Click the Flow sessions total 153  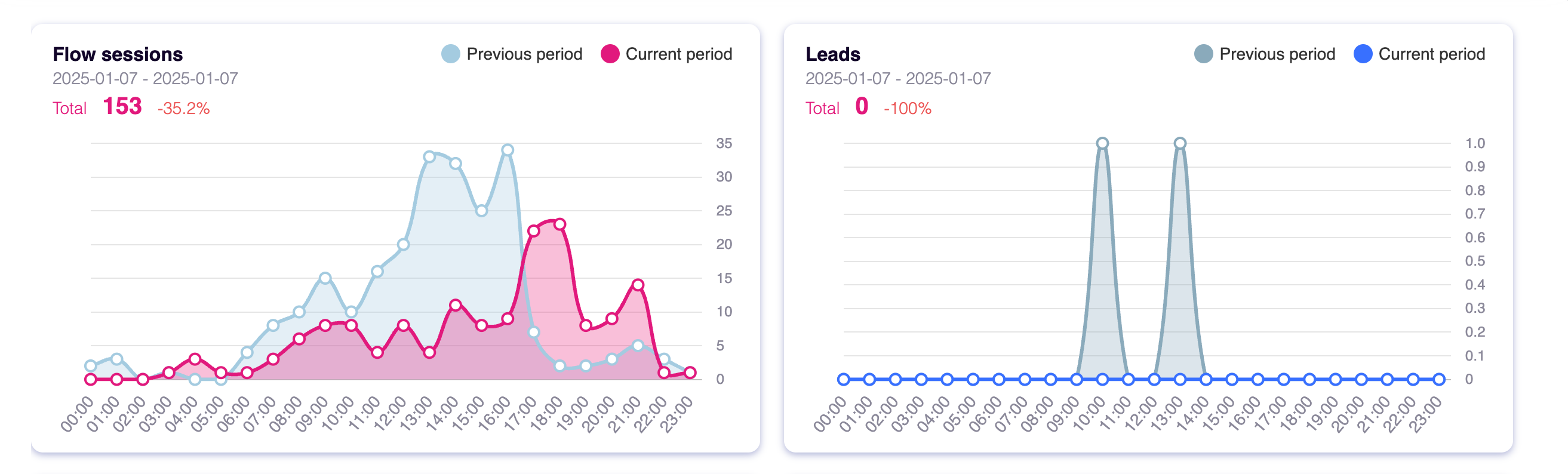pyautogui.click(x=122, y=106)
